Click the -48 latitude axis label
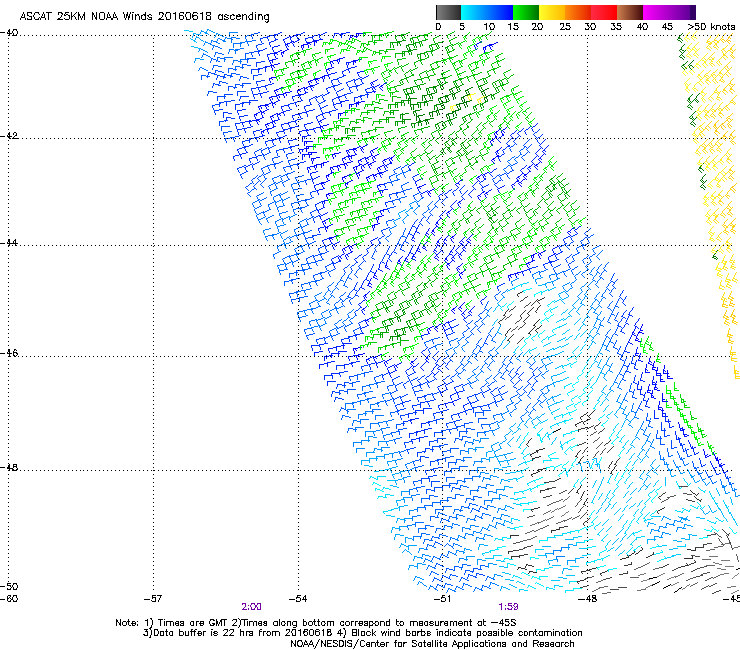This screenshot has height=650, width=740. (x=9, y=467)
